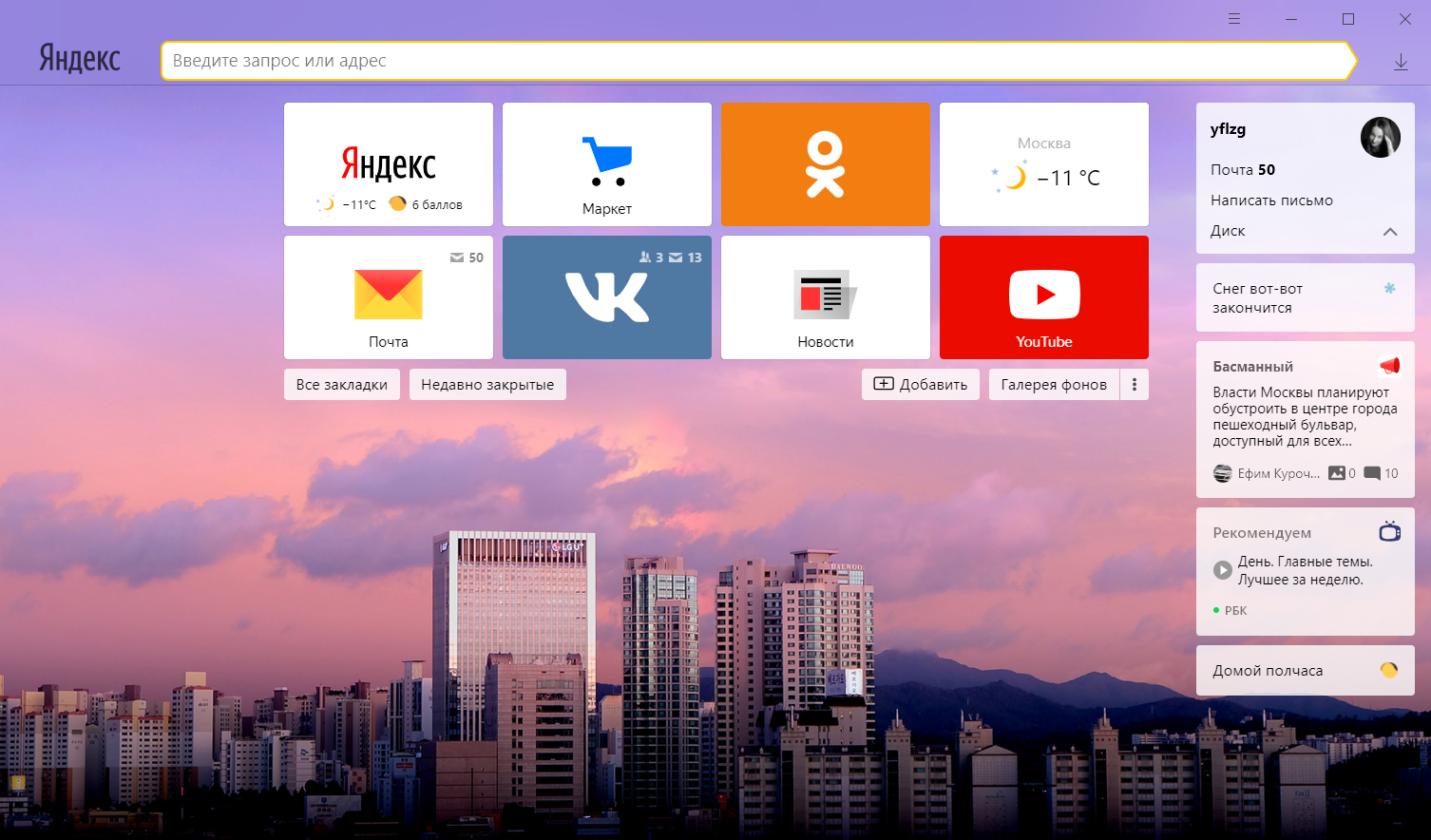Open the Odnoklassniki orange tile
The width and height of the screenshot is (1431, 840).
pyautogui.click(x=825, y=164)
